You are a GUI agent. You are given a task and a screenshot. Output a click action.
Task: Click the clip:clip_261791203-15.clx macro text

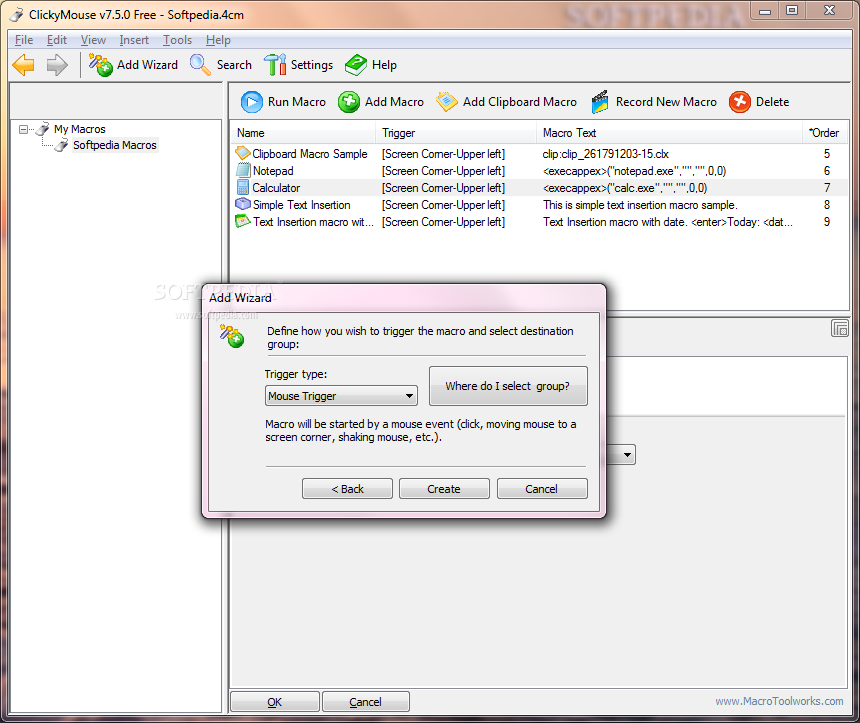pos(606,154)
